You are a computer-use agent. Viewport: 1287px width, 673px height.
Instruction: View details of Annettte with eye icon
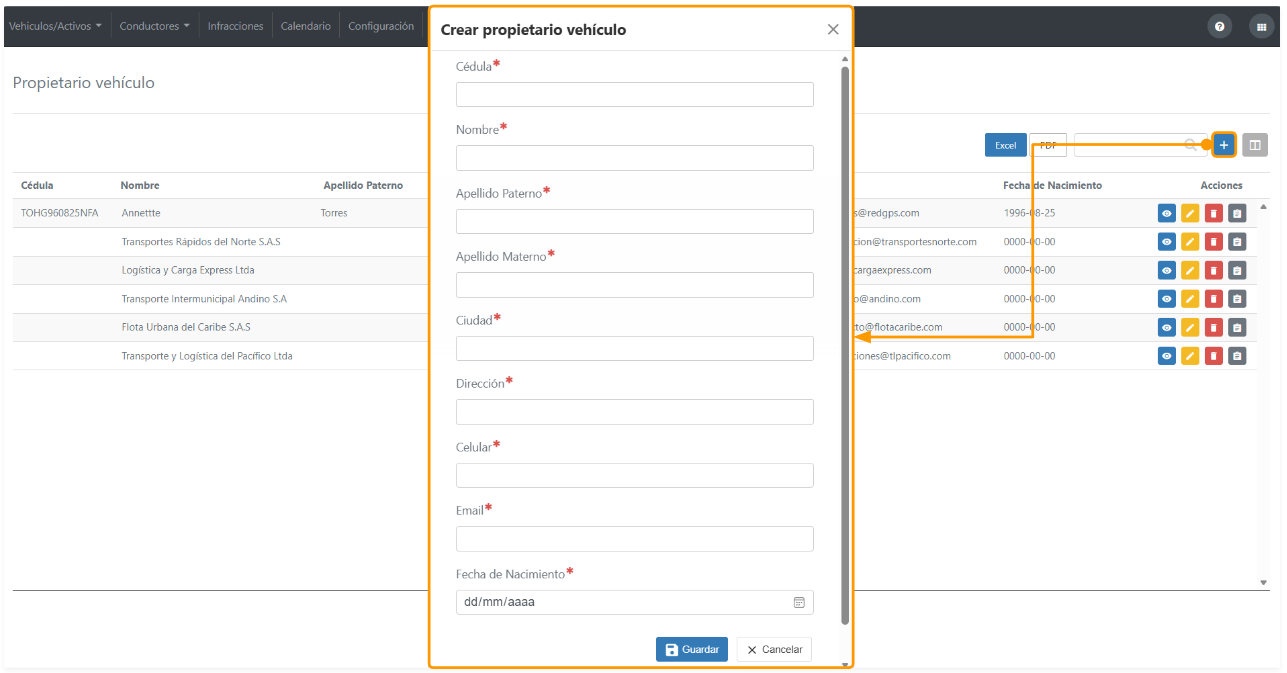click(x=1166, y=213)
